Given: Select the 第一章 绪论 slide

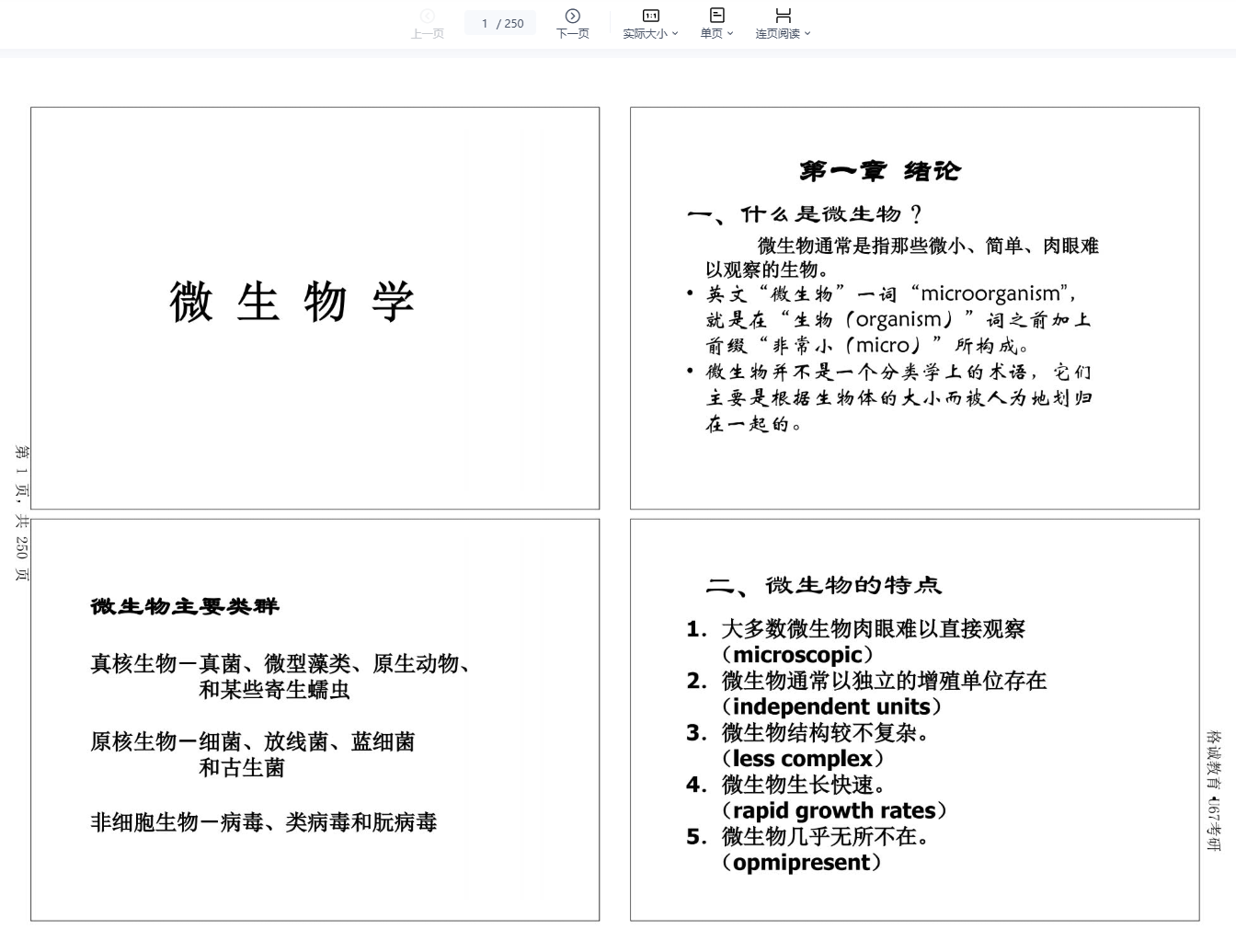Looking at the screenshot, I should tap(914, 308).
